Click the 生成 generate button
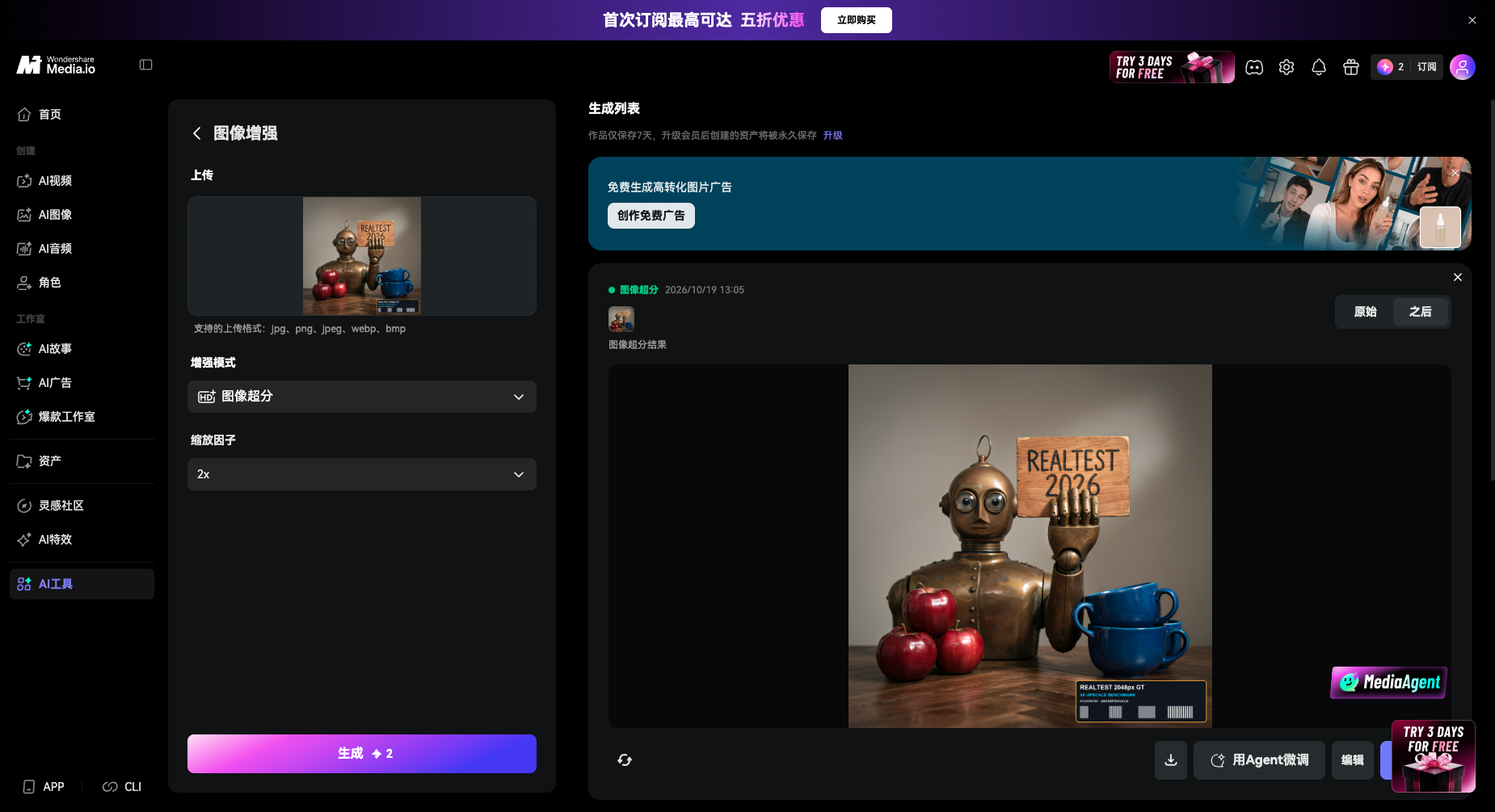 (362, 754)
